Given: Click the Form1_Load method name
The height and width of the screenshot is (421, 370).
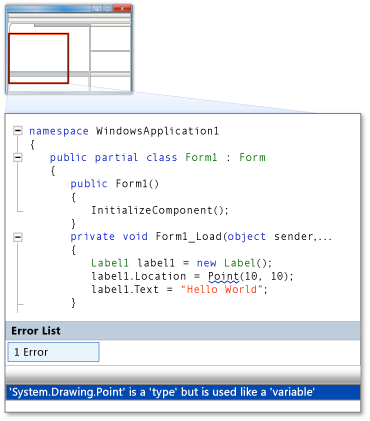Looking at the screenshot, I should coord(189,237).
